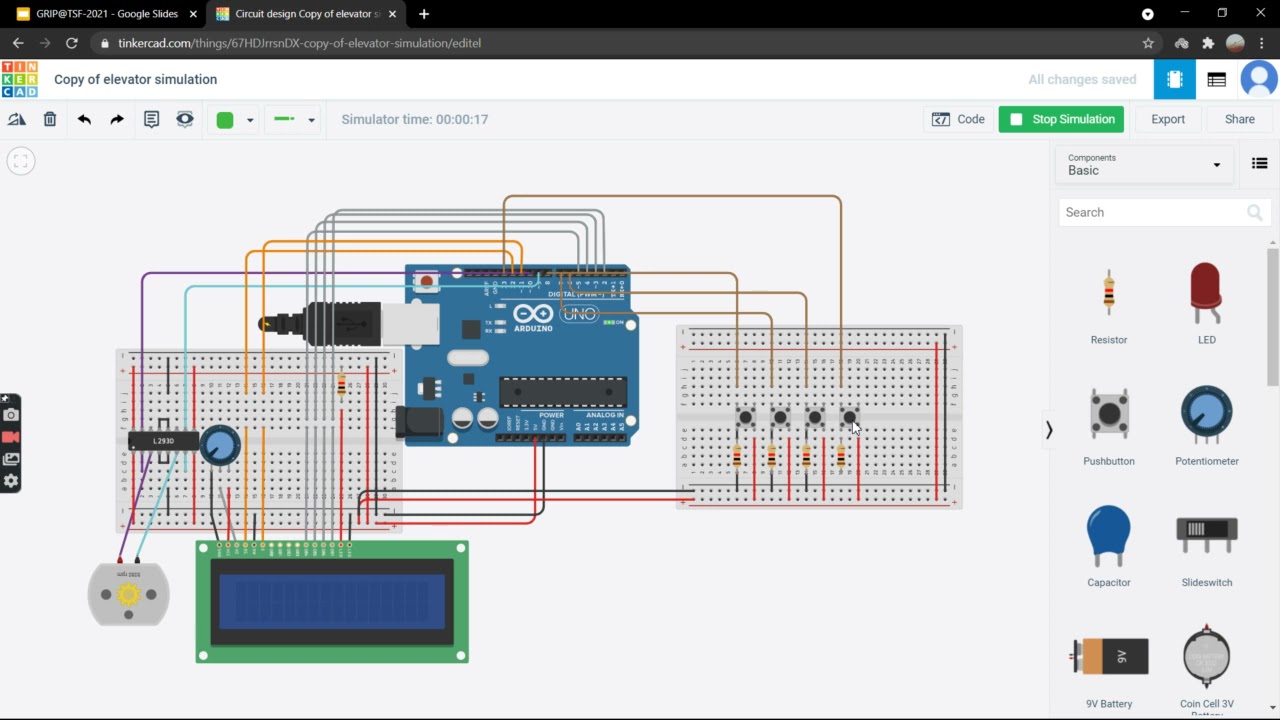Select the Coin Cell 3V Battery component

pyautogui.click(x=1207, y=668)
